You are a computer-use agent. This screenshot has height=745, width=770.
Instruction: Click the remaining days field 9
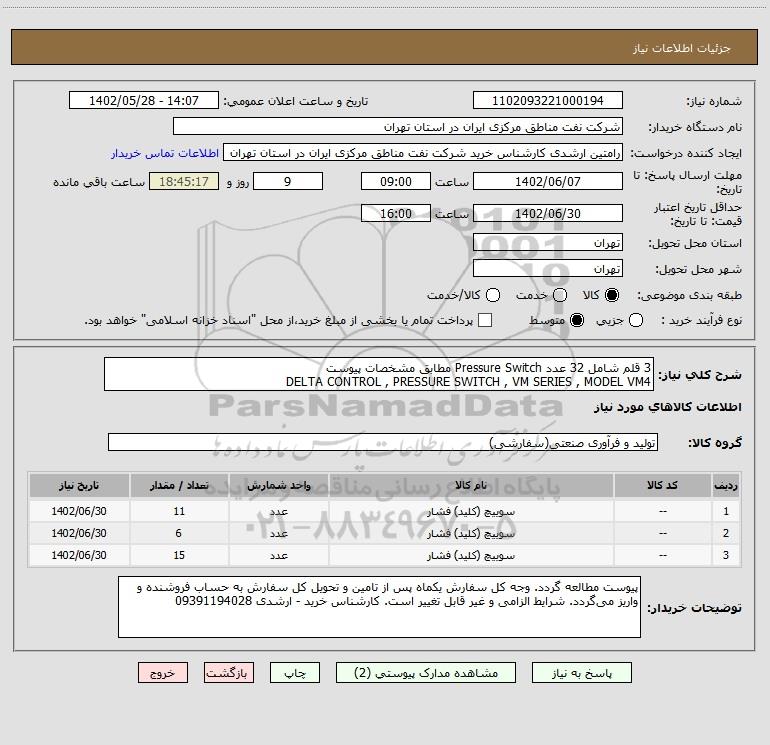point(288,181)
